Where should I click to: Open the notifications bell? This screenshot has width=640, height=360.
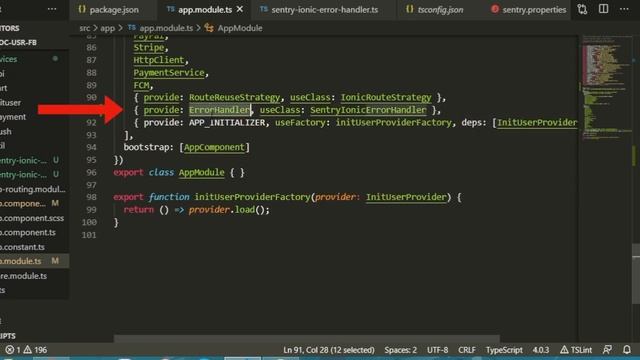coord(627,350)
